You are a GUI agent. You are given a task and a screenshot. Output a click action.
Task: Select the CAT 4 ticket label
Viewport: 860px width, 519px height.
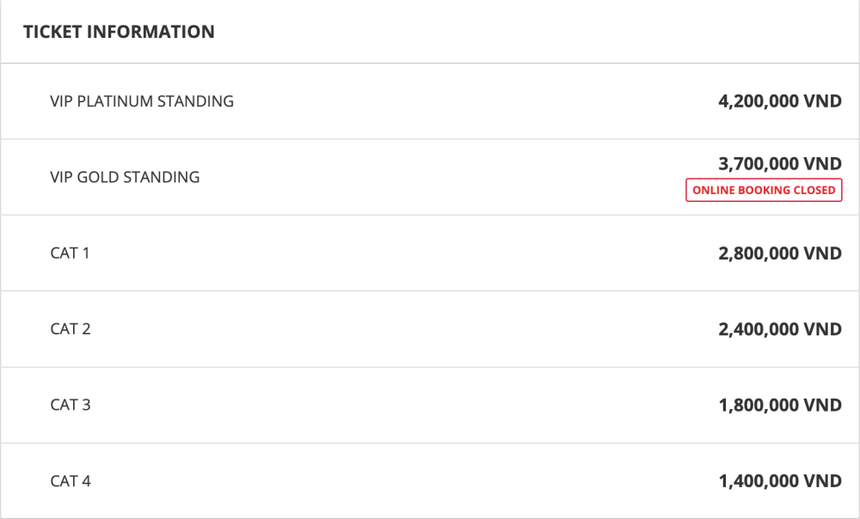click(x=70, y=481)
